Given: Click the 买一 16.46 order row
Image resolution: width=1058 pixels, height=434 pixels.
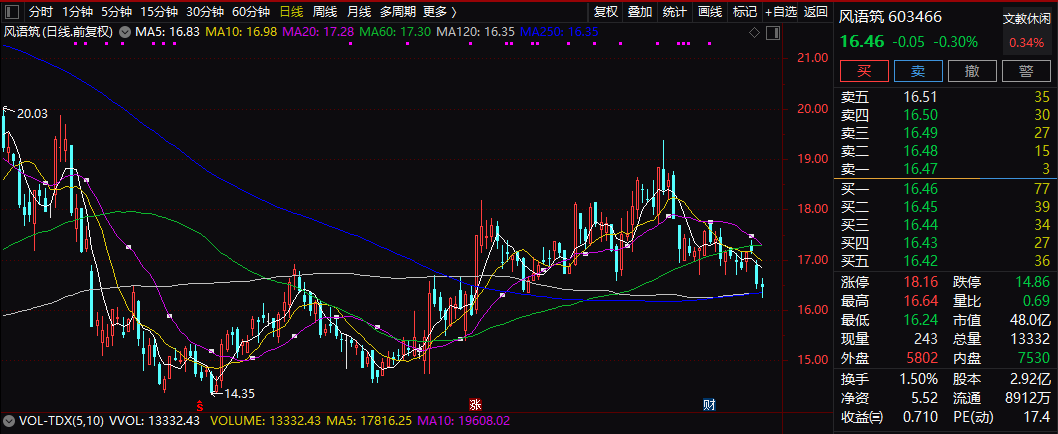Looking at the screenshot, I should point(945,190).
